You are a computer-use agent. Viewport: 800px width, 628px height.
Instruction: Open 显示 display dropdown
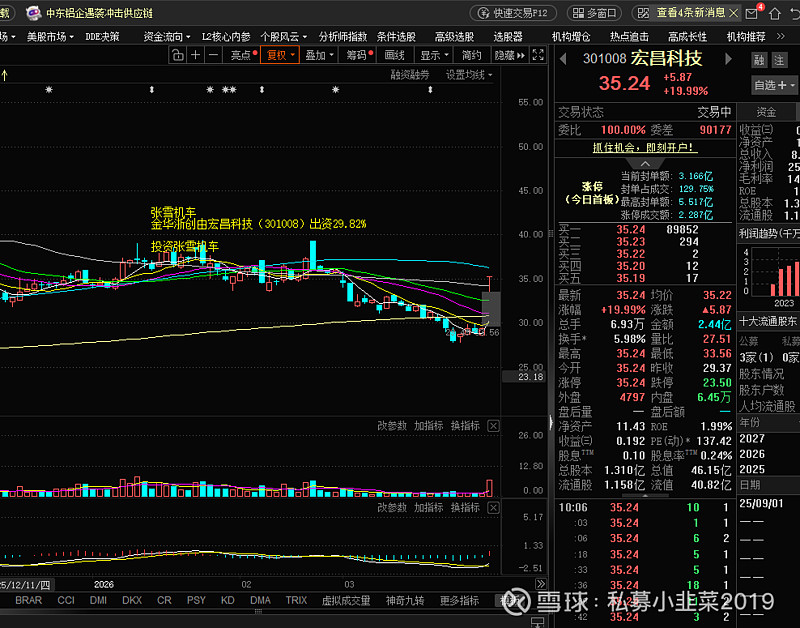434,55
